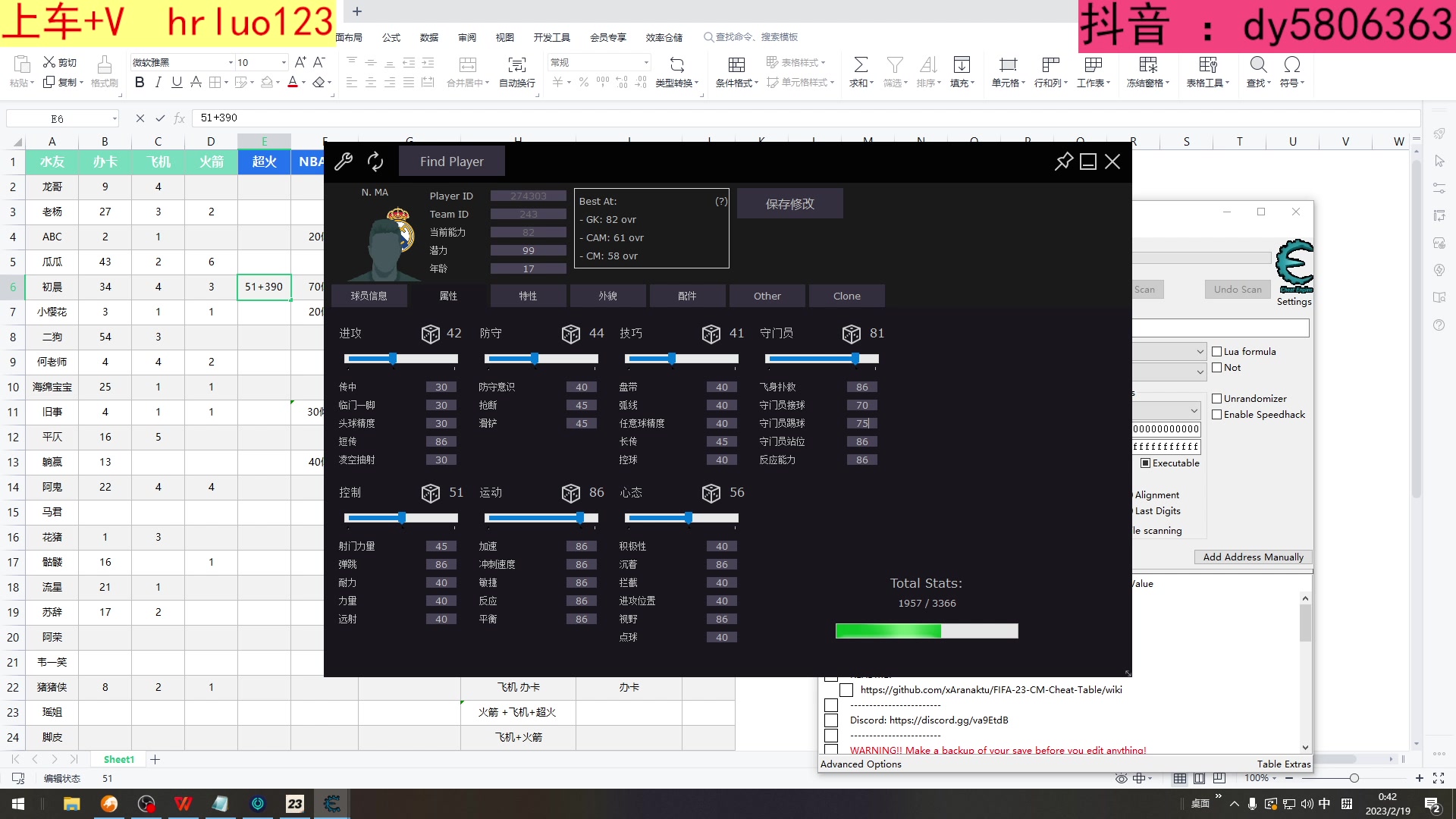
Task: Randomize the 心态 attribute dice icon
Action: click(711, 493)
